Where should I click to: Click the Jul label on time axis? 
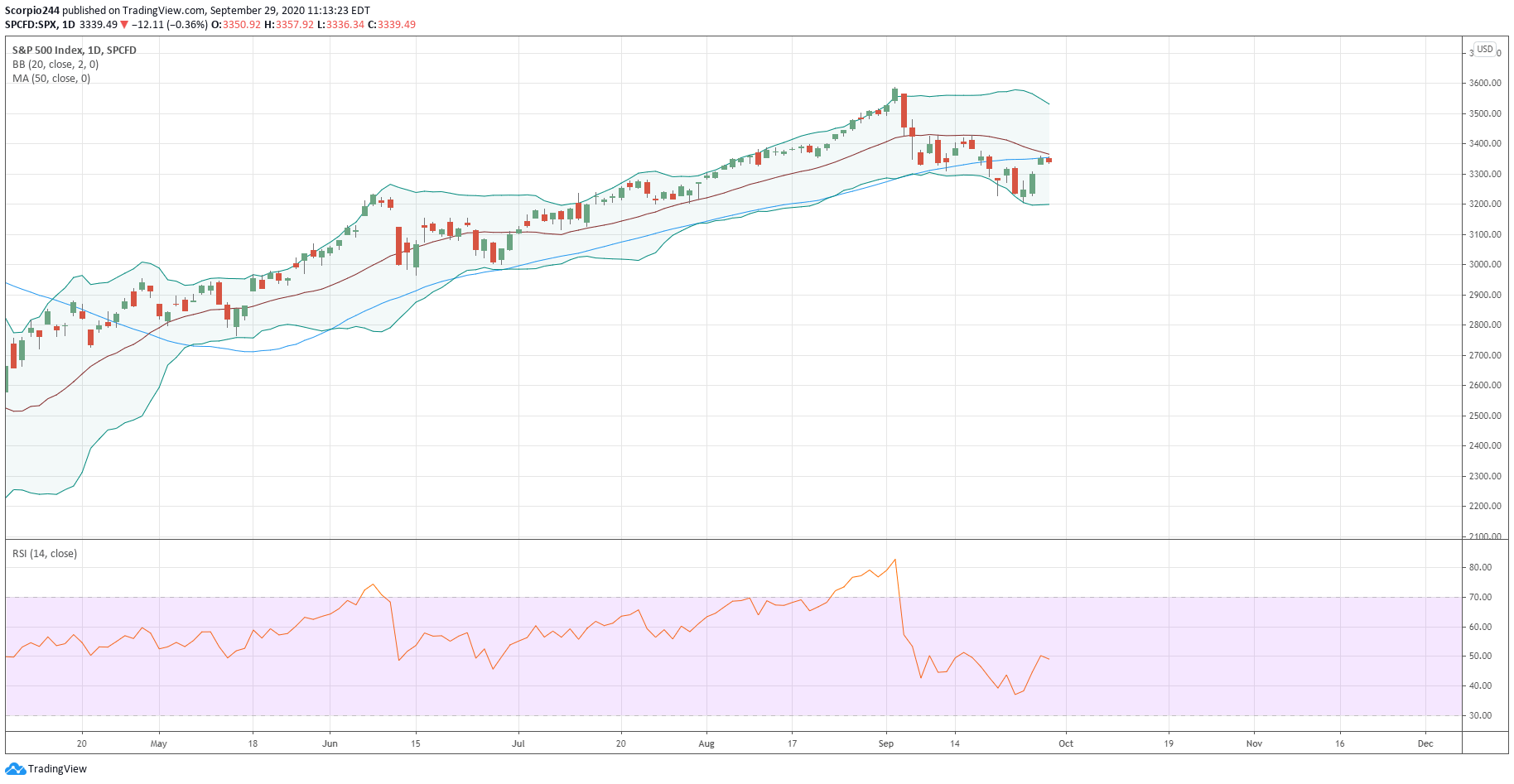[x=518, y=743]
